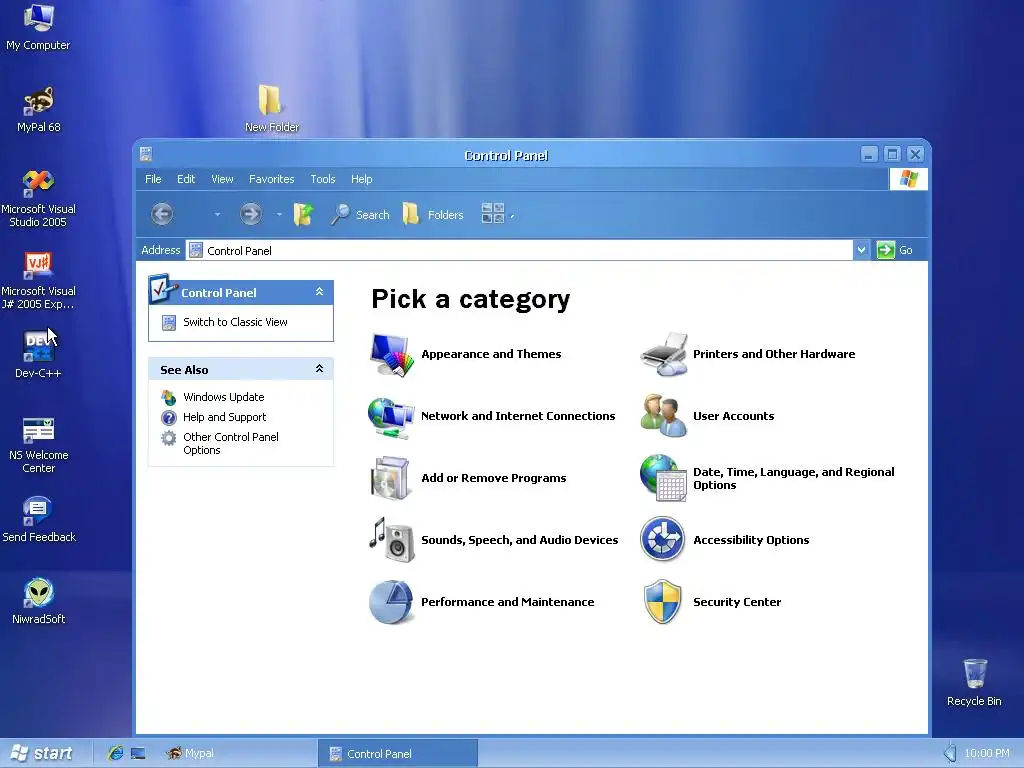Viewport: 1024px width, 768px height.
Task: Open the Network and Internet Connections icon
Action: point(391,417)
